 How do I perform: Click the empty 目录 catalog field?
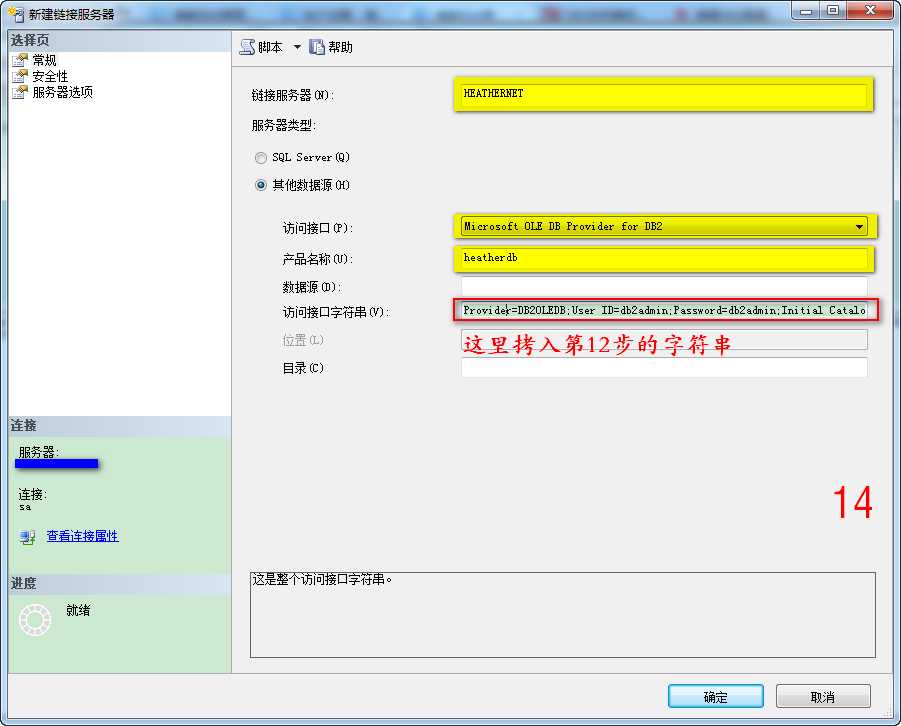pos(664,367)
